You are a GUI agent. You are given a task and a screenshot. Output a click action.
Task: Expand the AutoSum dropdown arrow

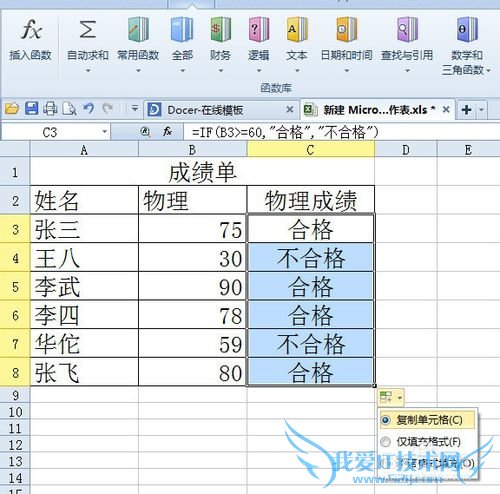(x=88, y=71)
